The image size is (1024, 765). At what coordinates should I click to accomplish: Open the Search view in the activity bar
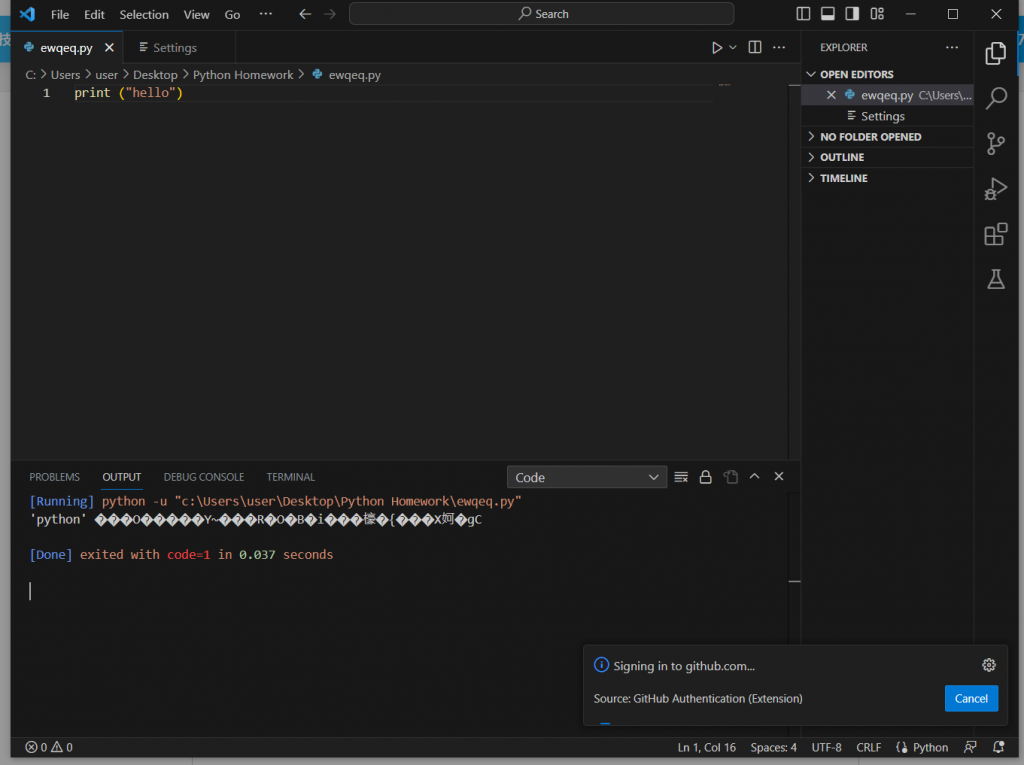[995, 98]
